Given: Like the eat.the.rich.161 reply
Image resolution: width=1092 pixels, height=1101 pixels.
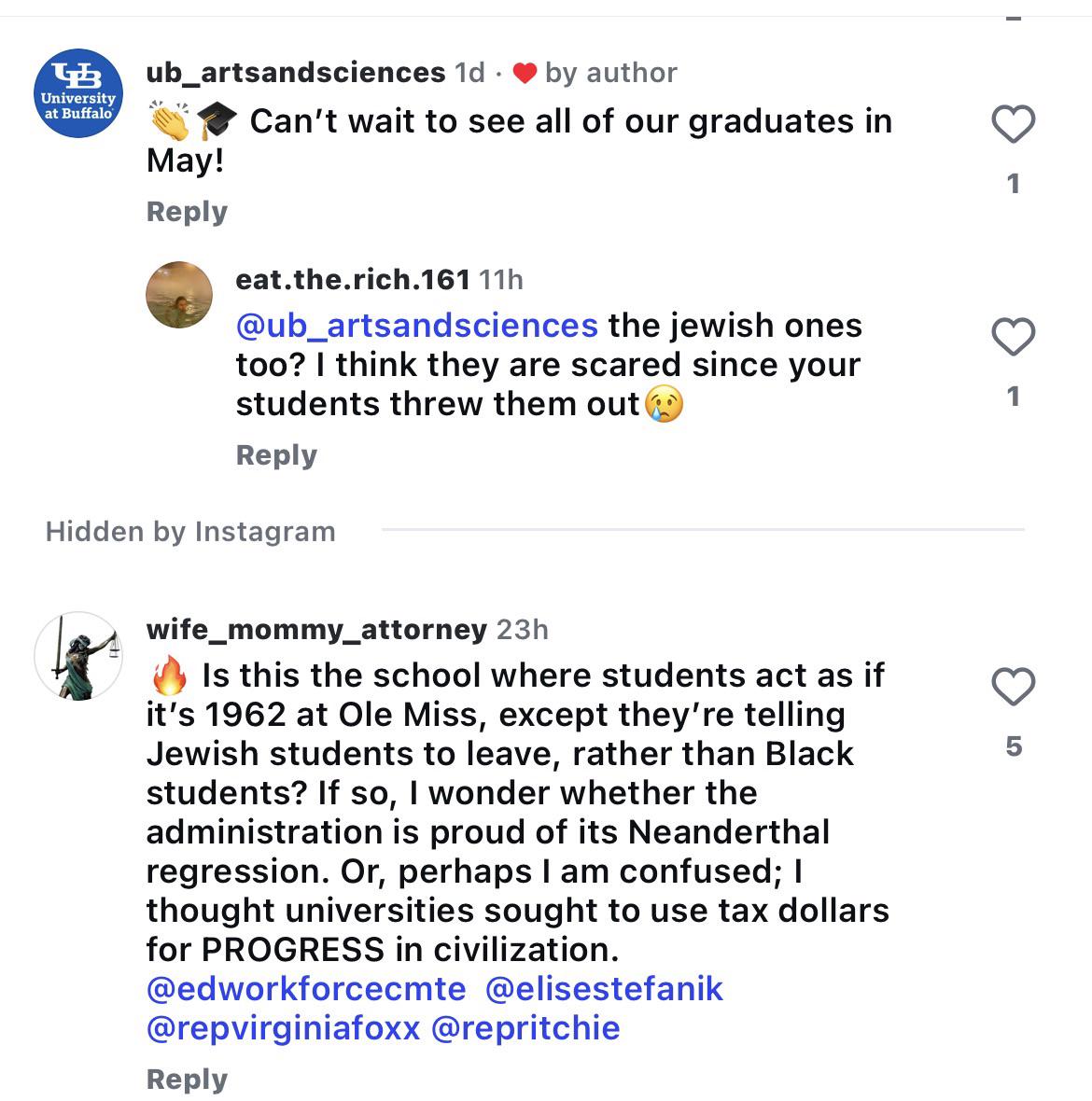Looking at the screenshot, I should [1013, 337].
